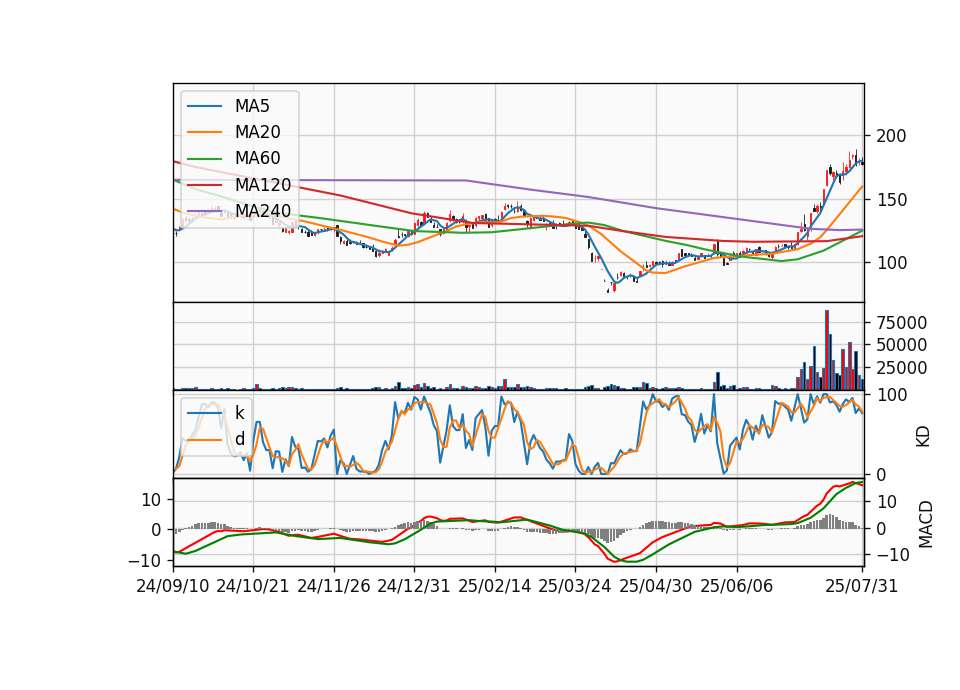
Task: Click the MA5 legend label
Action: (x=252, y=106)
